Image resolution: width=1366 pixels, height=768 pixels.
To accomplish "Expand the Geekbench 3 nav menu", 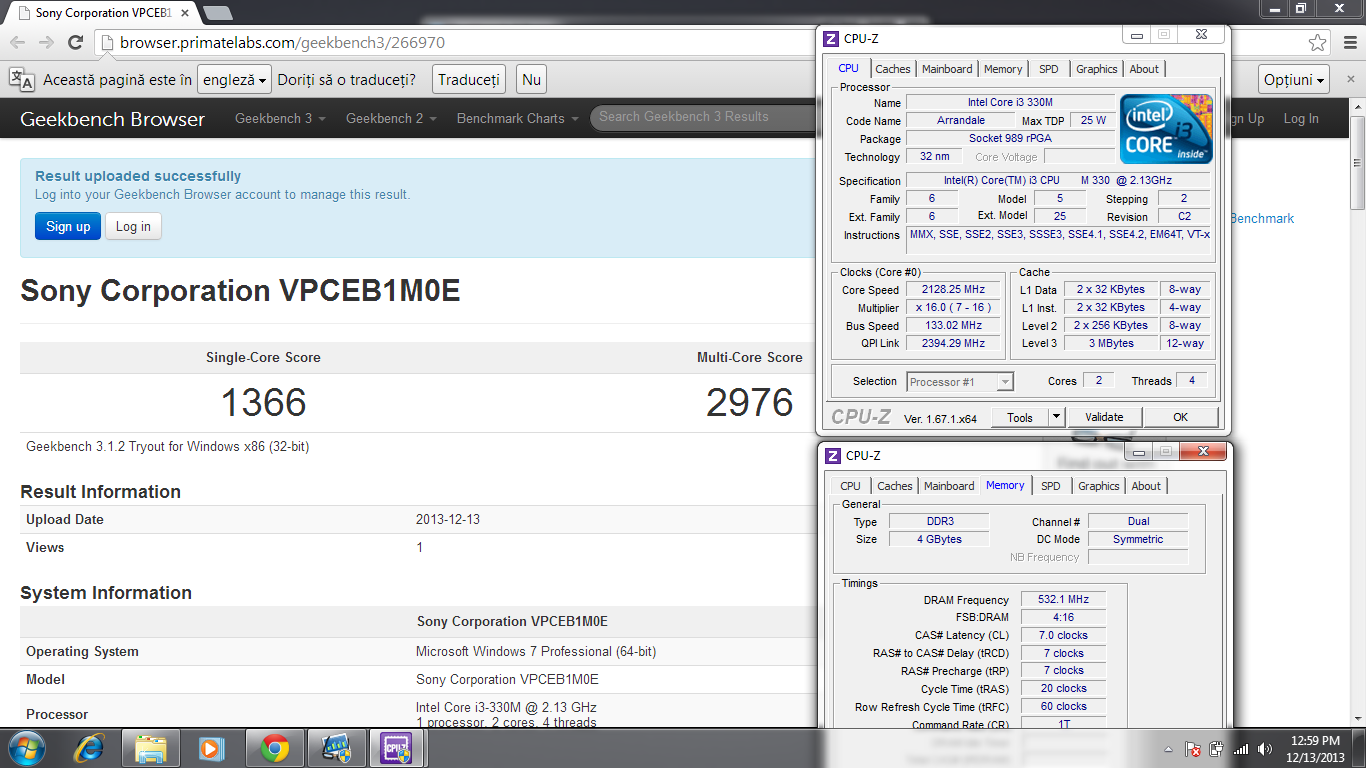I will coord(280,118).
